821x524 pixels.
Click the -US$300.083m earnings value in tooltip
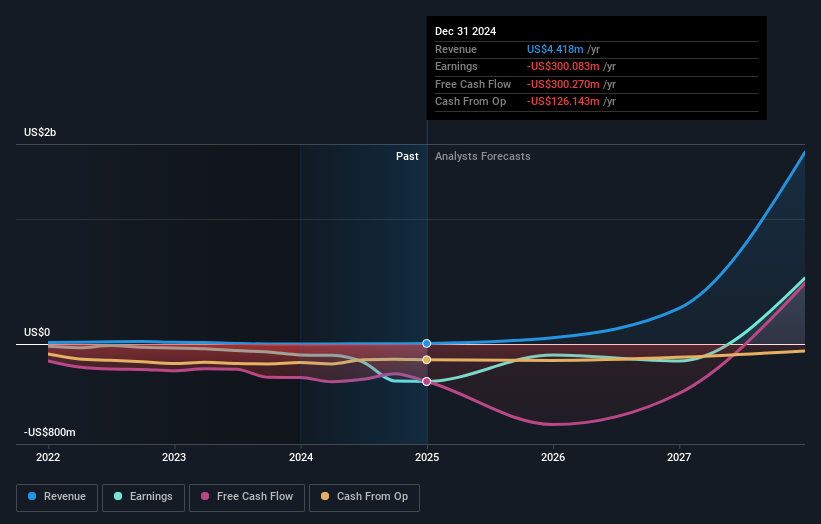(570, 67)
